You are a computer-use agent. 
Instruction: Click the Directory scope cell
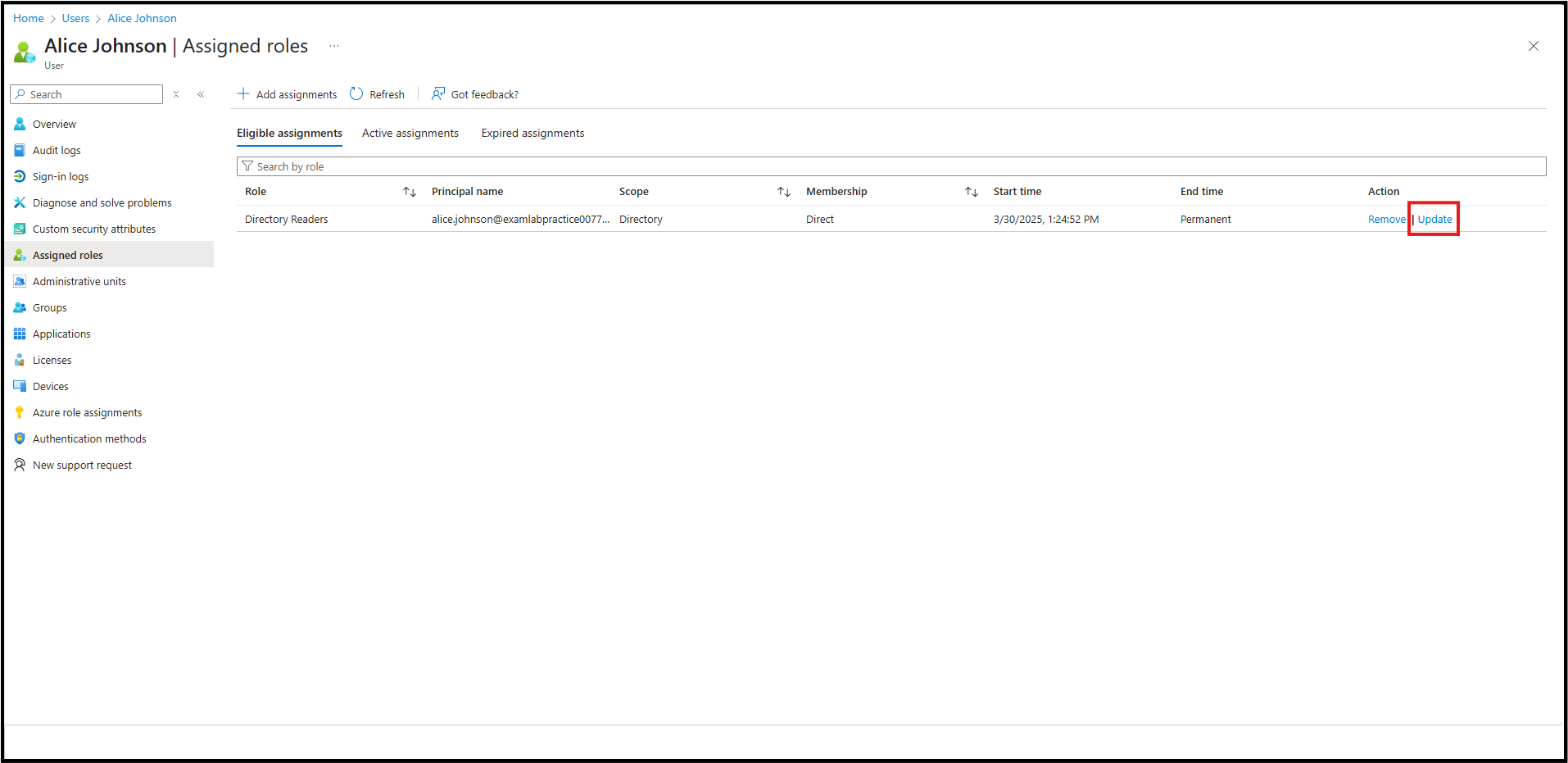[x=641, y=220]
